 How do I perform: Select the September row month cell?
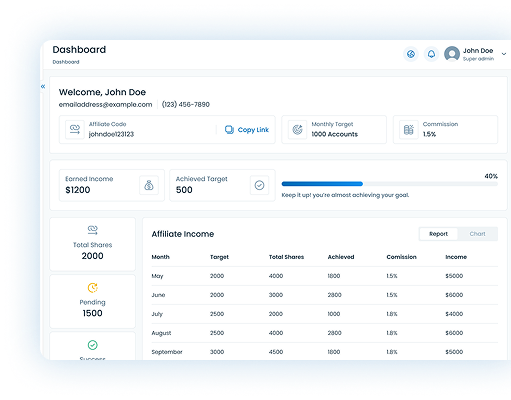pos(167,352)
